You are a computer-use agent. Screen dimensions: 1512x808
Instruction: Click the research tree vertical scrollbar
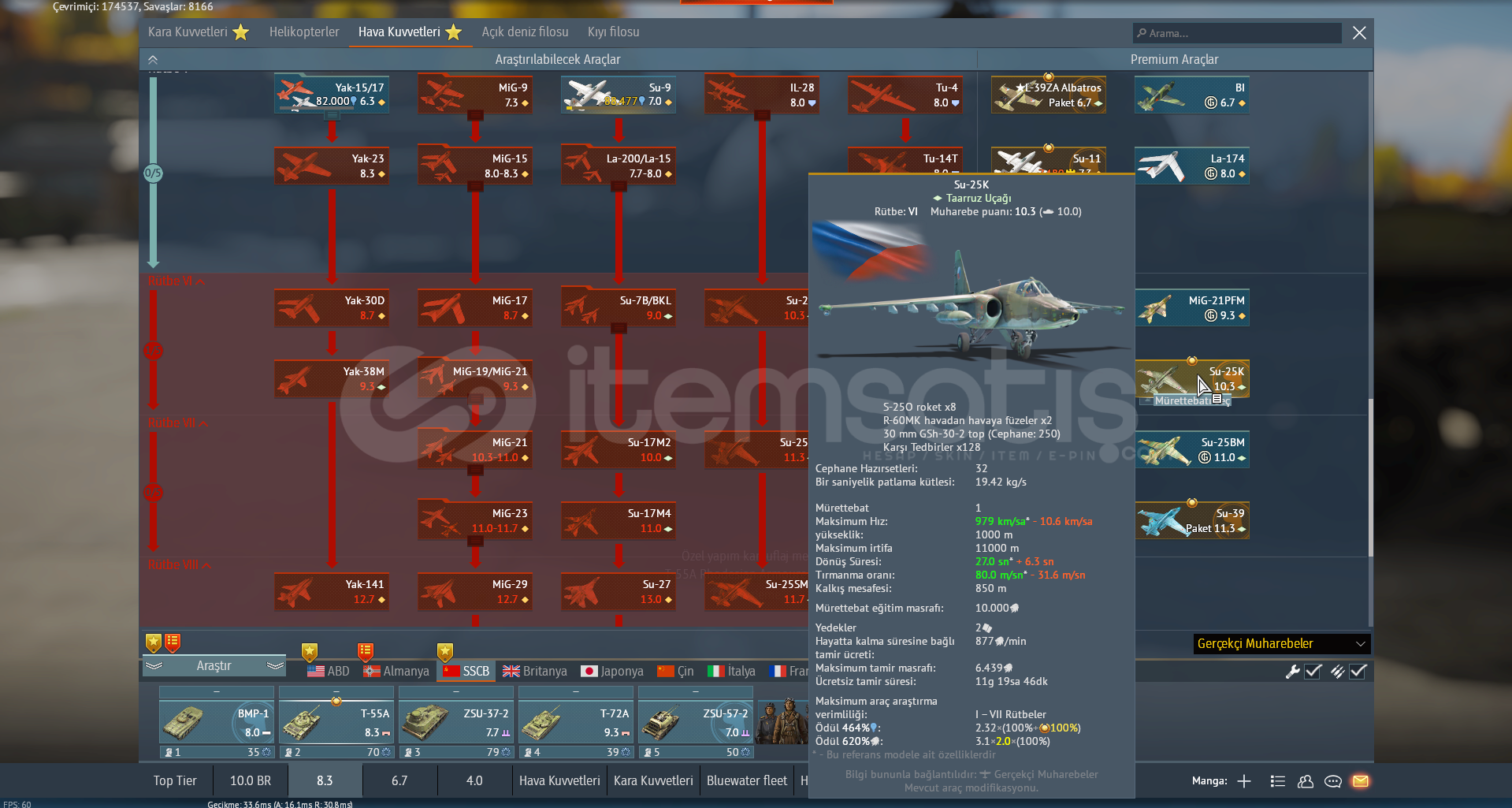pos(1370,473)
